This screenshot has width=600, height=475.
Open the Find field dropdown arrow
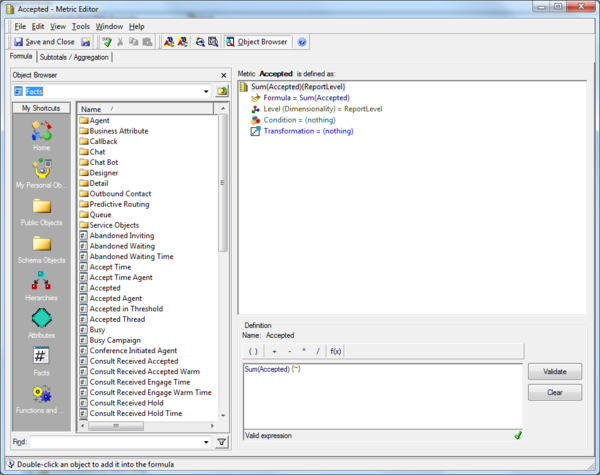point(206,441)
